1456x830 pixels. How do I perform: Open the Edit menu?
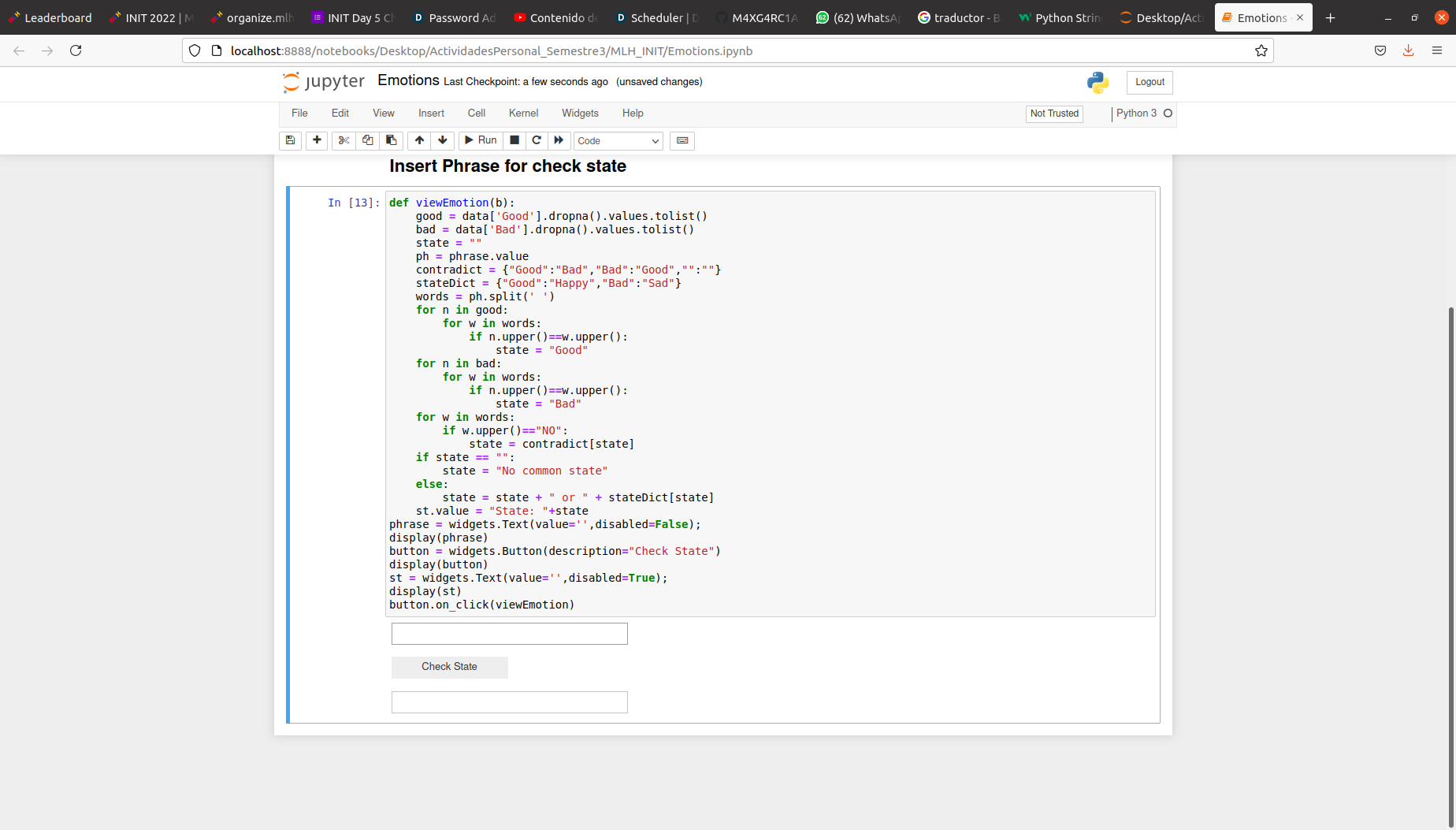pos(340,114)
